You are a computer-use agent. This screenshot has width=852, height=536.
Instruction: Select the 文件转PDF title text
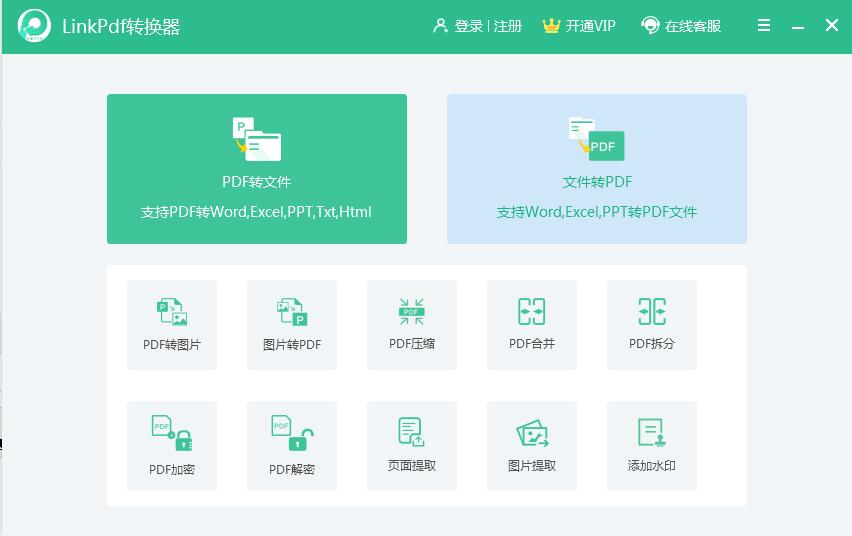tap(597, 182)
